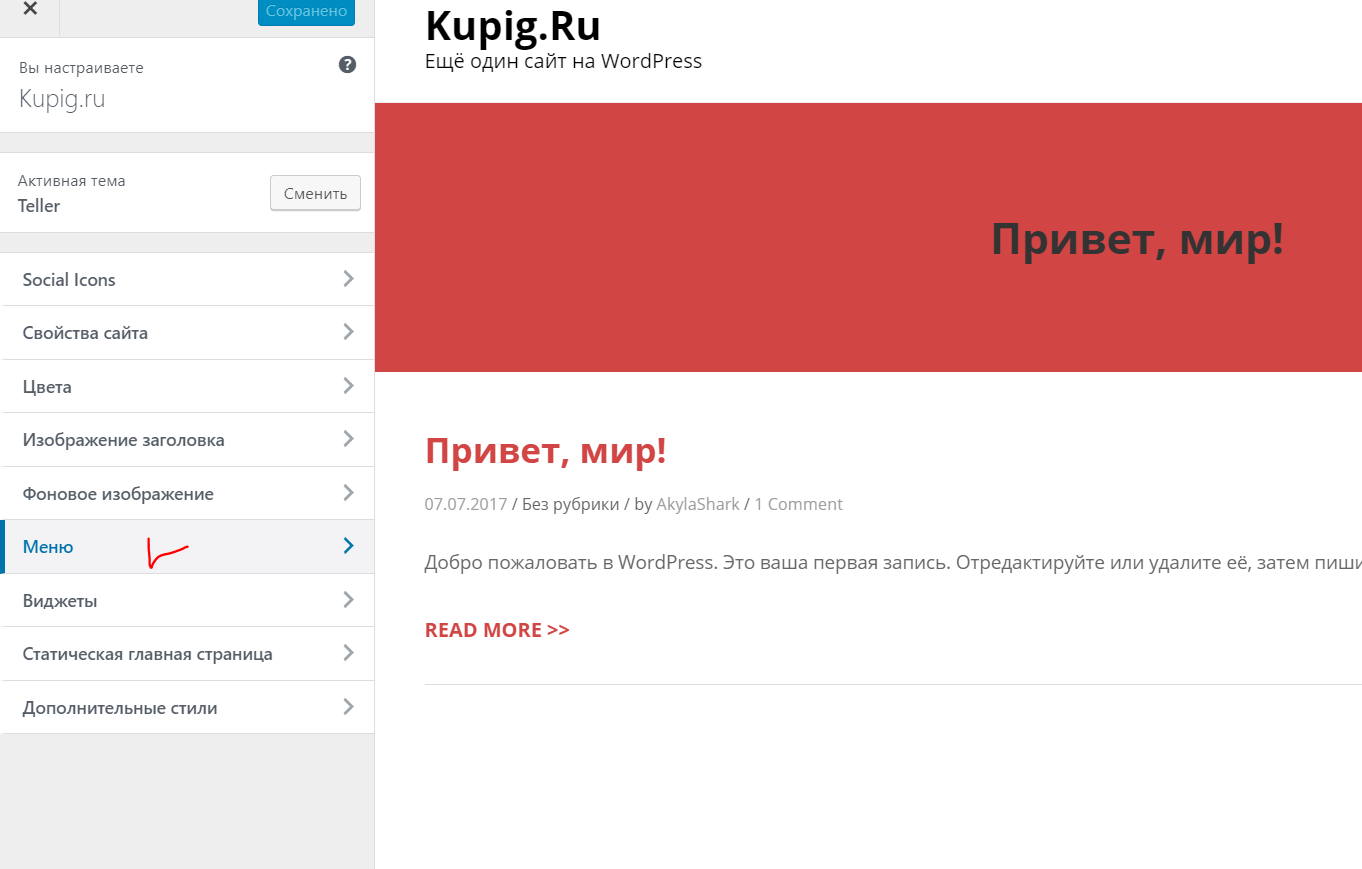The width and height of the screenshot is (1362, 869).
Task: Click the Сменить theme button
Action: tap(315, 193)
